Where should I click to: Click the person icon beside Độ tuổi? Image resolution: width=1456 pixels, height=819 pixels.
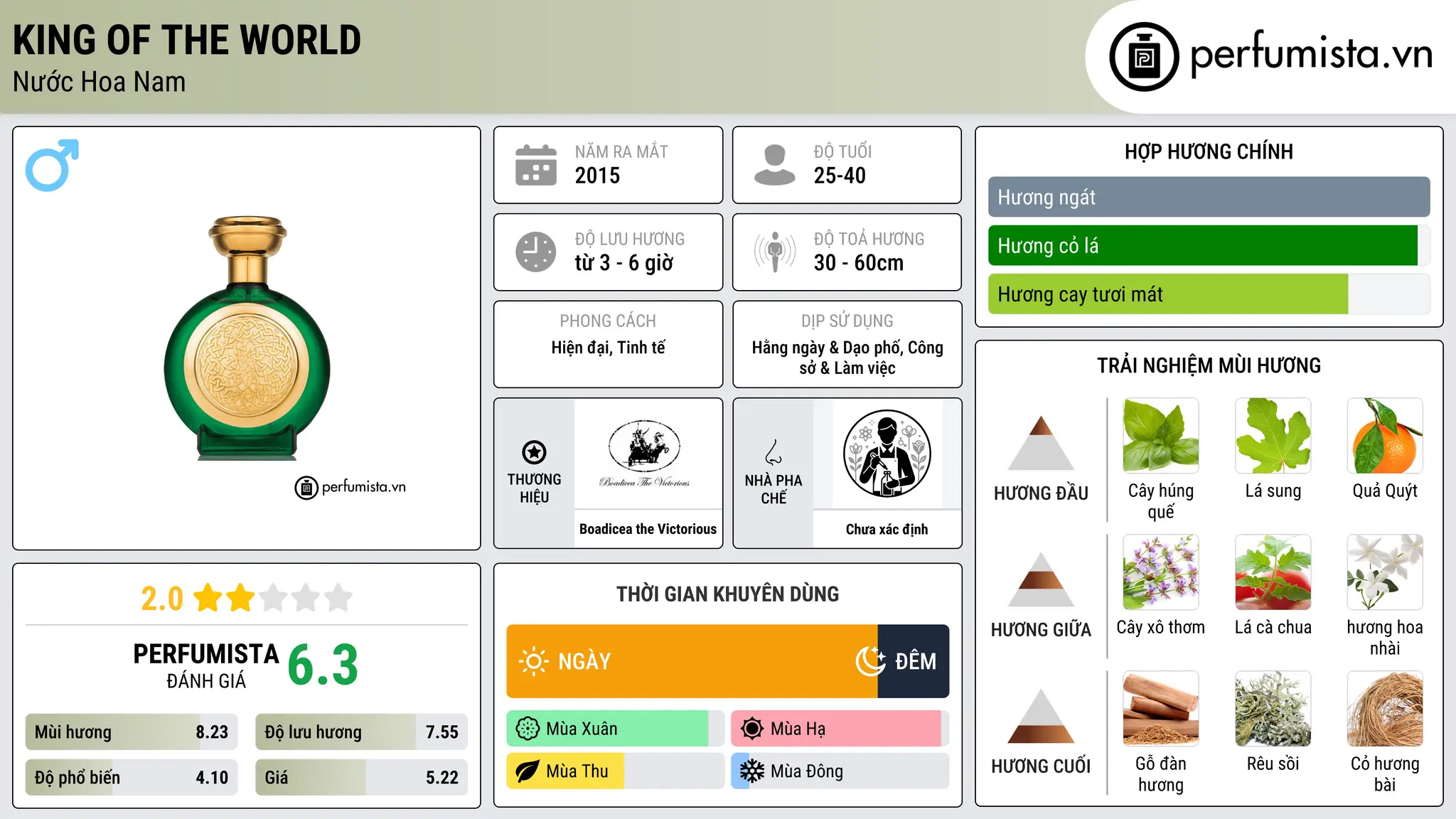pyautogui.click(x=775, y=165)
